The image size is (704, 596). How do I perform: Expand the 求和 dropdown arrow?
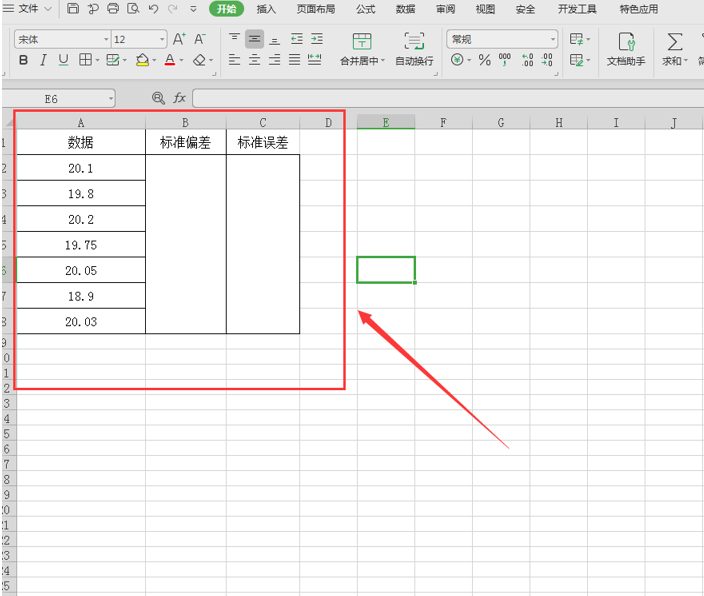coord(686,60)
